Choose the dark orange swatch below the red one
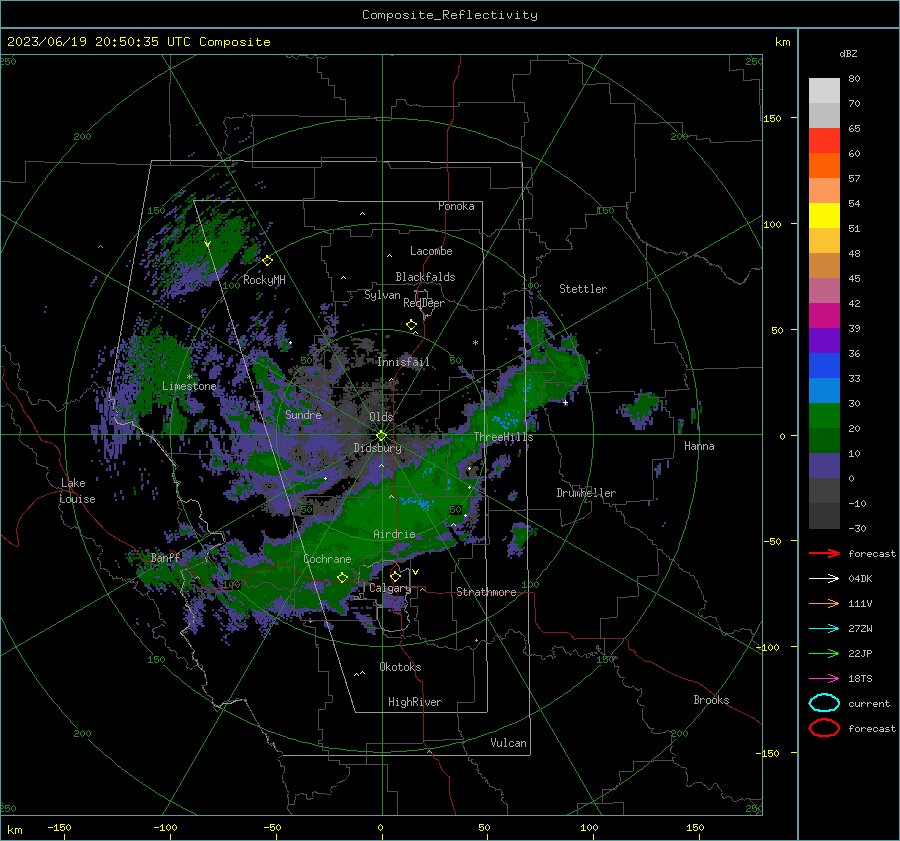 point(824,165)
